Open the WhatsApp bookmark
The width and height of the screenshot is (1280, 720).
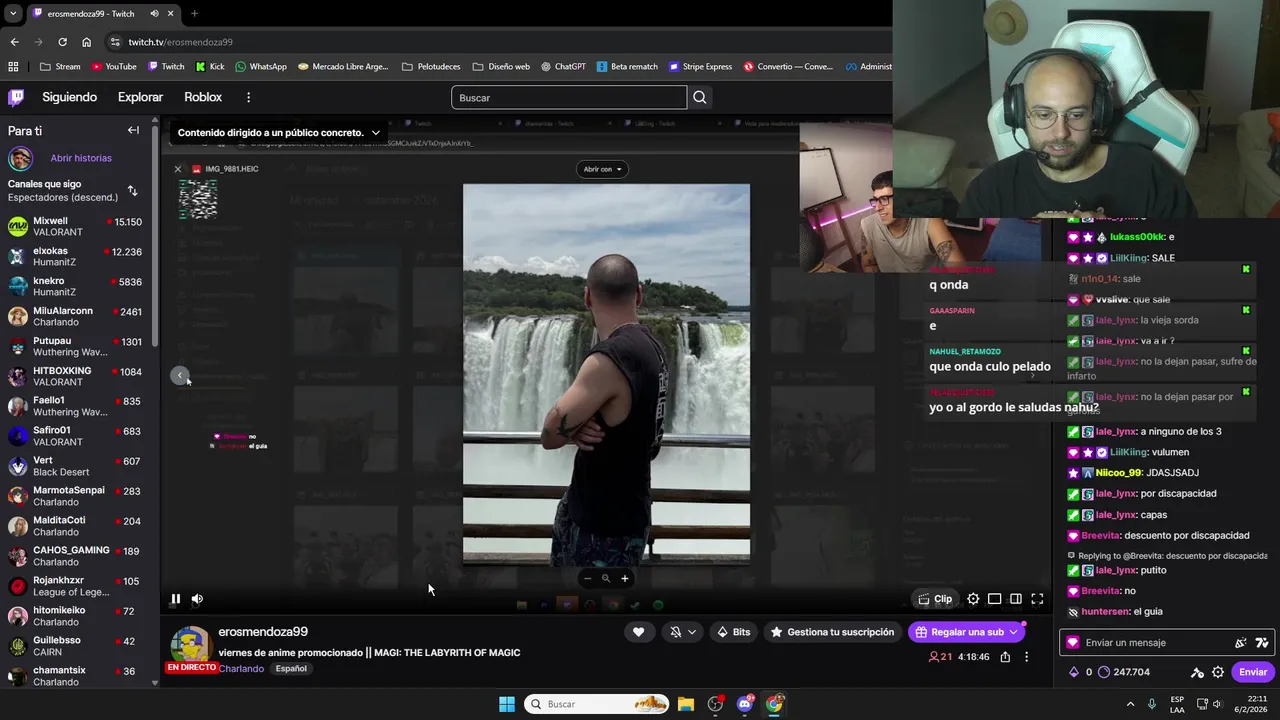pyautogui.click(x=261, y=67)
